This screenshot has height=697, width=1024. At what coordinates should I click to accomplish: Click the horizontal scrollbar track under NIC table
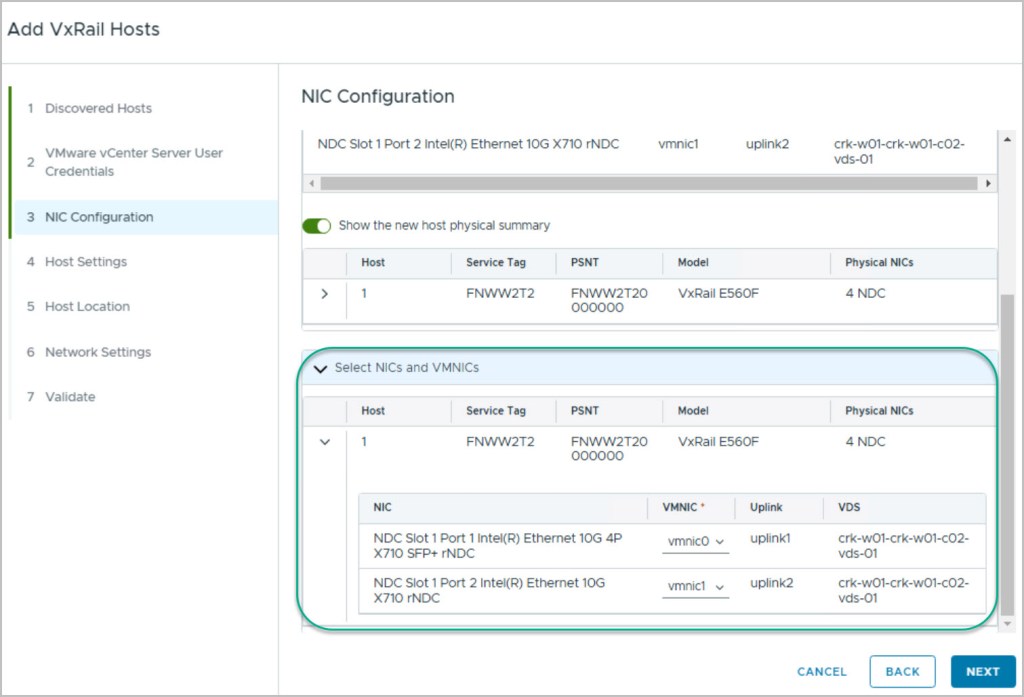[650, 184]
